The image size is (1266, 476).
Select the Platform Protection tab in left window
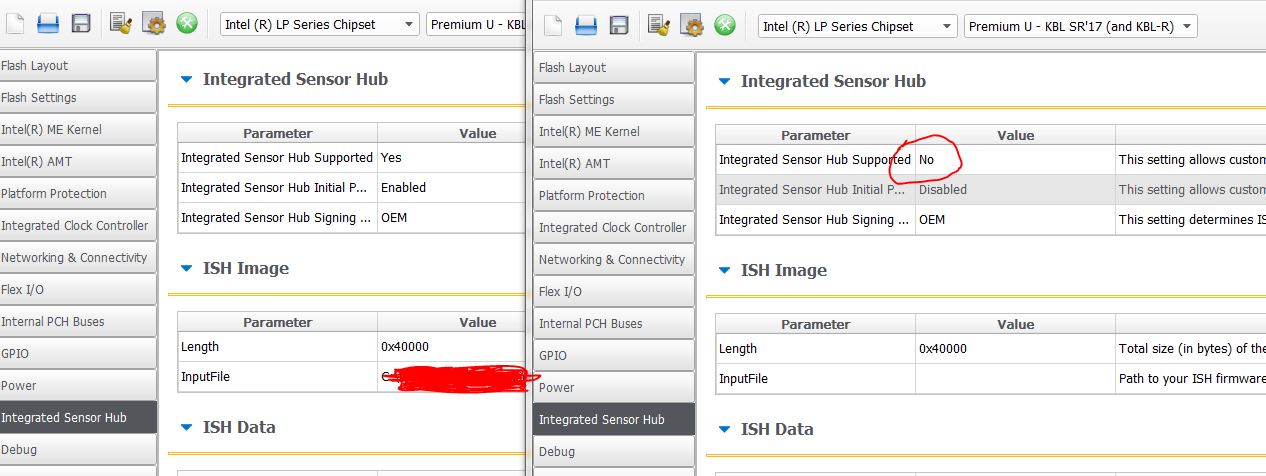[76, 193]
